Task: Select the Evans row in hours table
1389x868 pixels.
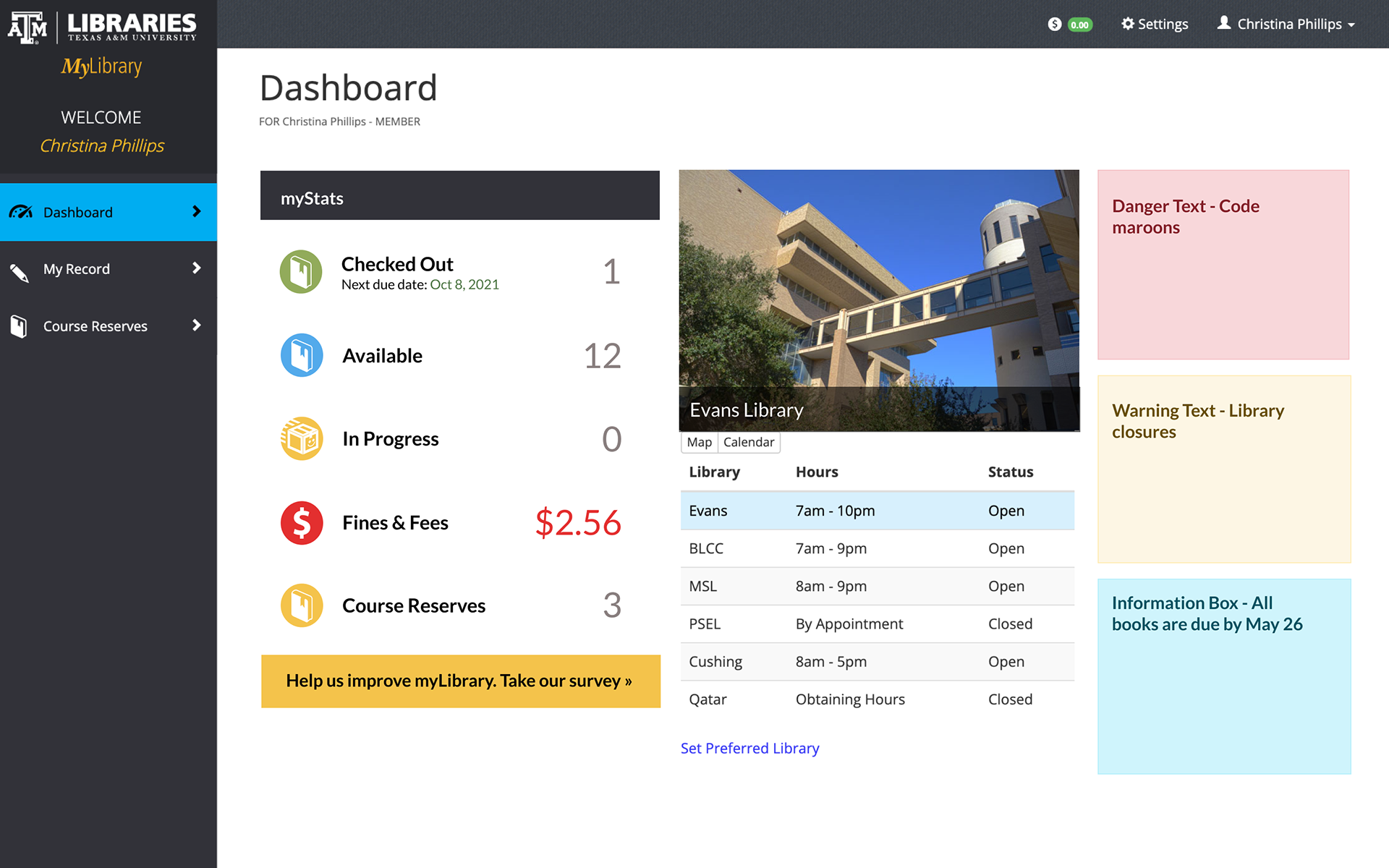Action: click(878, 511)
